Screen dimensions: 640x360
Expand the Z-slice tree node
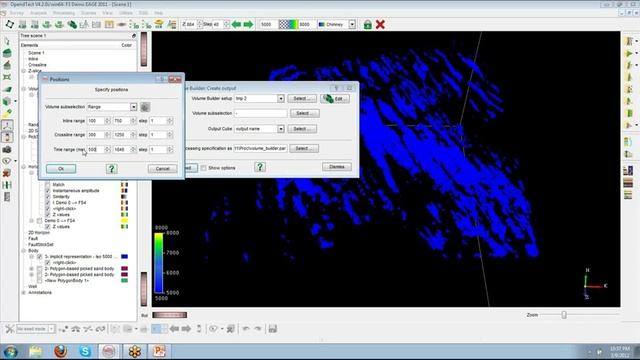[24, 71]
